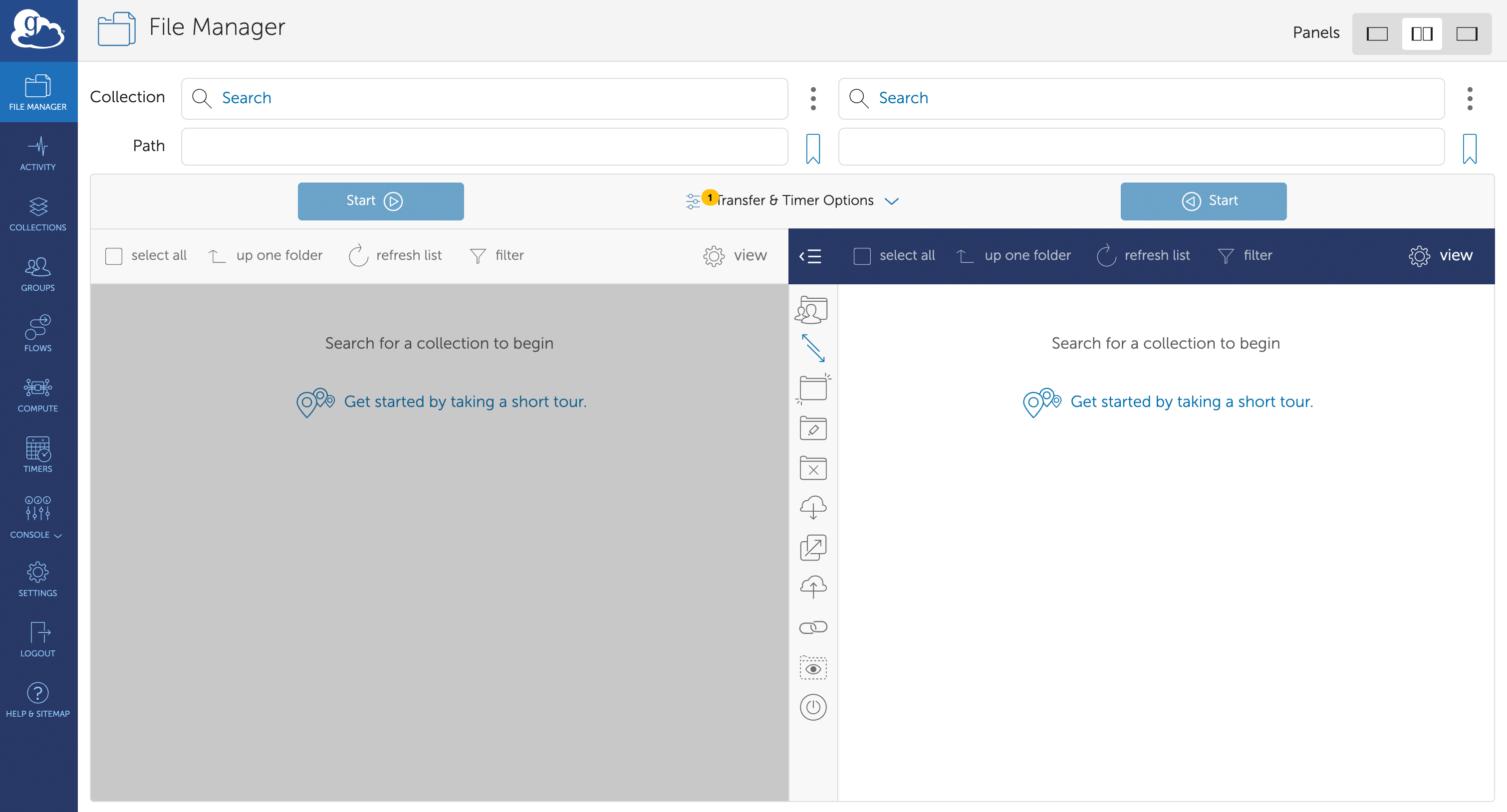1507x812 pixels.
Task: Click right panel up one folder
Action: click(1014, 256)
